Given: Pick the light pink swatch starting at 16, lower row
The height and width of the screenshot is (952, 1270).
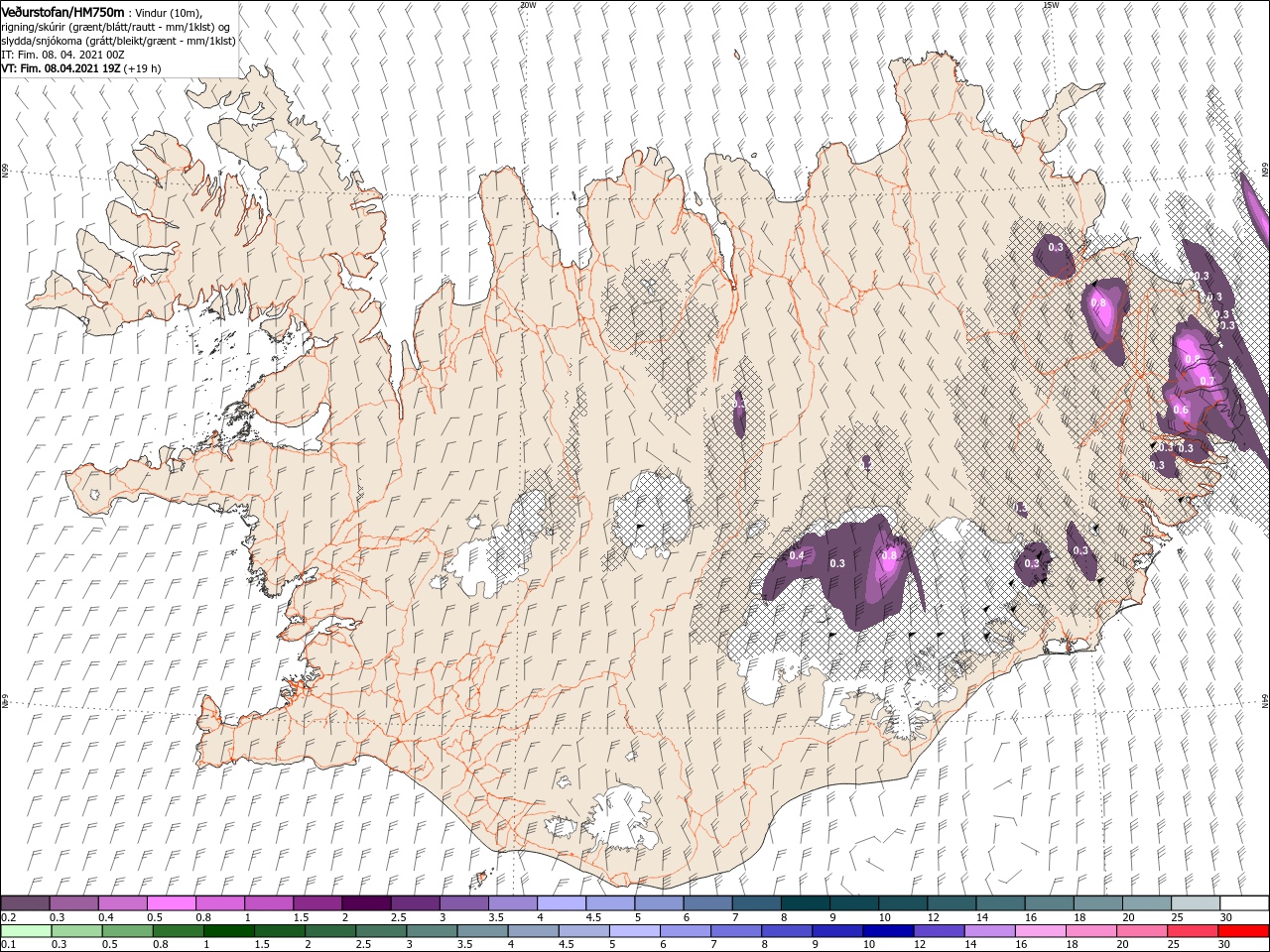Looking at the screenshot, I should tap(1039, 931).
